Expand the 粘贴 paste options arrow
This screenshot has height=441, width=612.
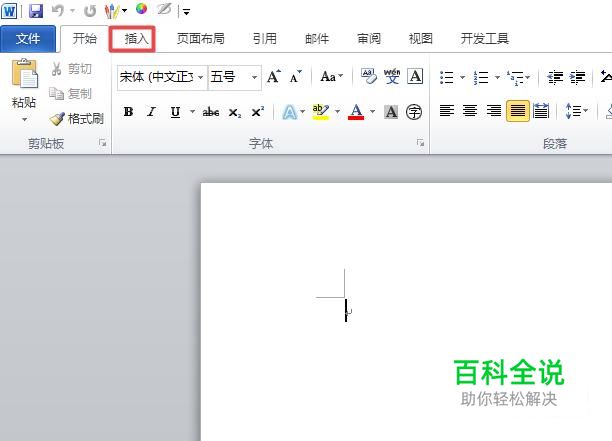point(24,119)
